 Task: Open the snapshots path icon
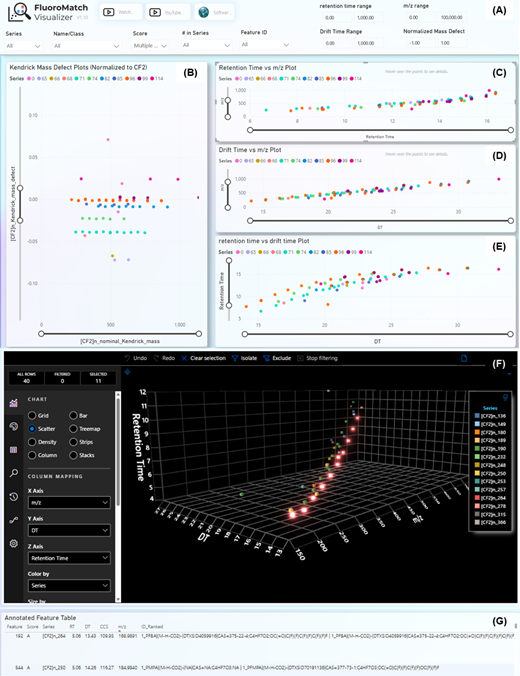click(13, 520)
